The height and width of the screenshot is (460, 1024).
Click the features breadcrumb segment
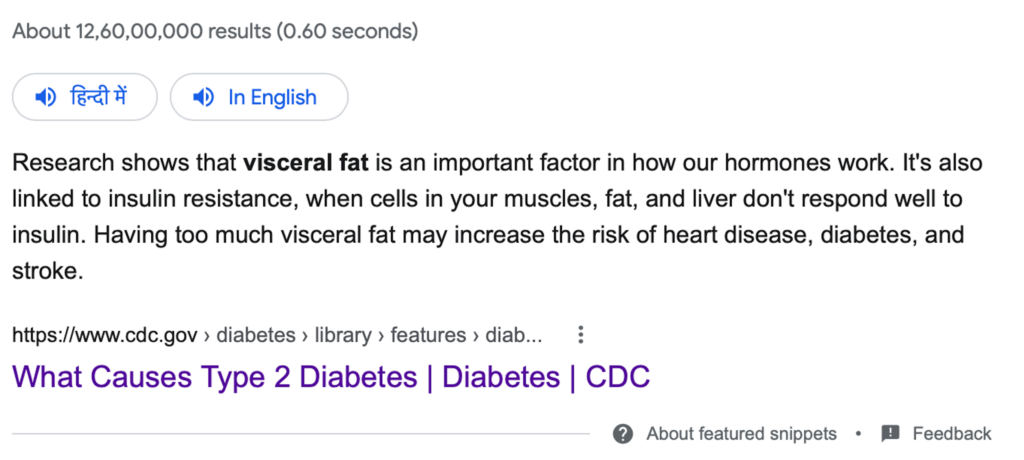tap(429, 335)
